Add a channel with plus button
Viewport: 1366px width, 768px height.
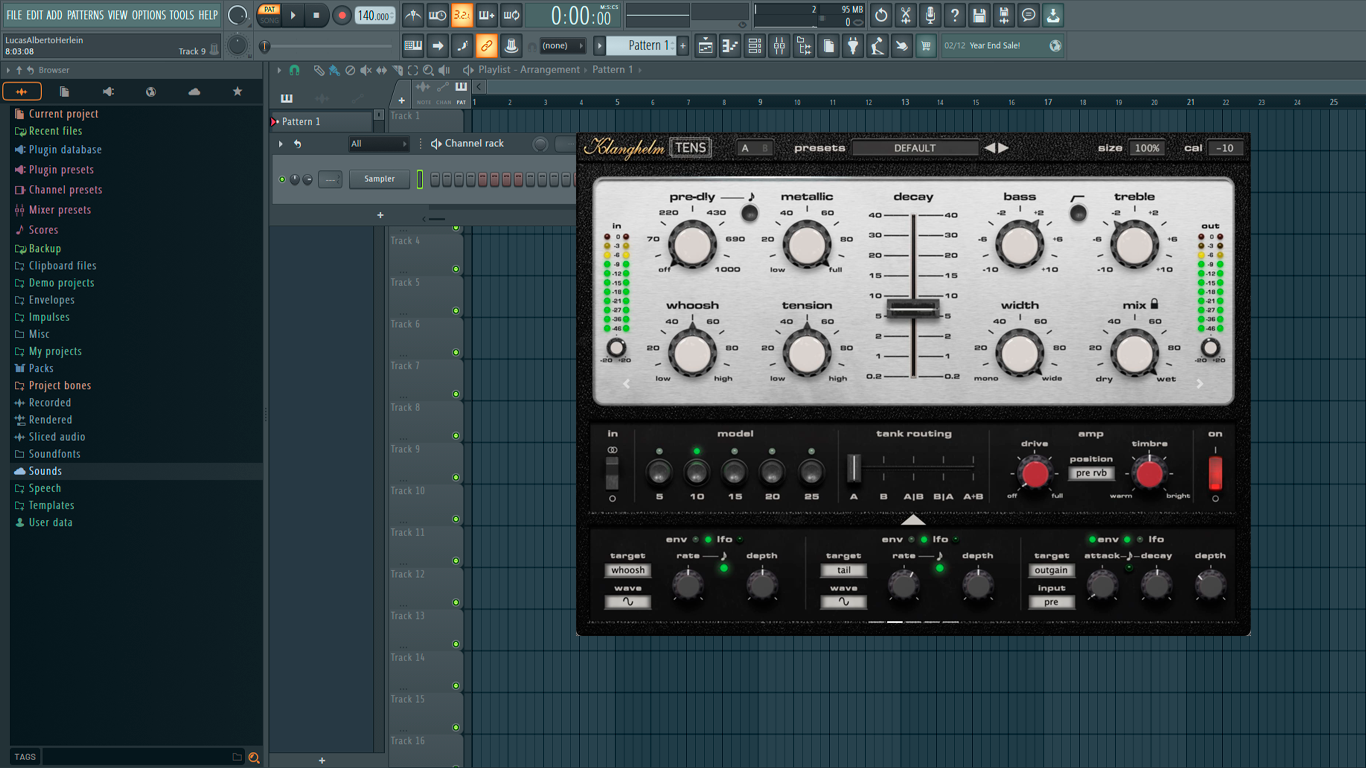tap(380, 215)
